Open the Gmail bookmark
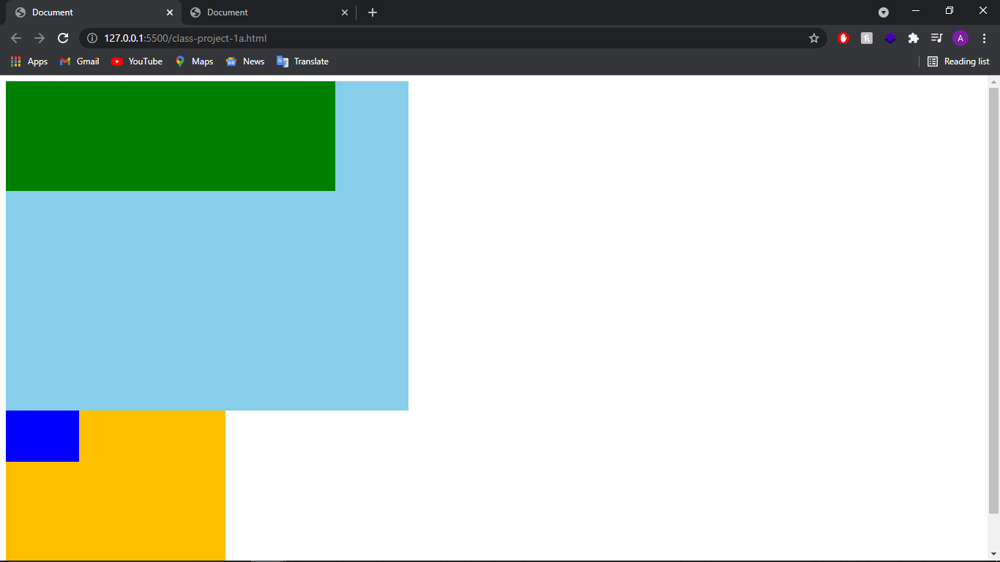 tap(79, 61)
